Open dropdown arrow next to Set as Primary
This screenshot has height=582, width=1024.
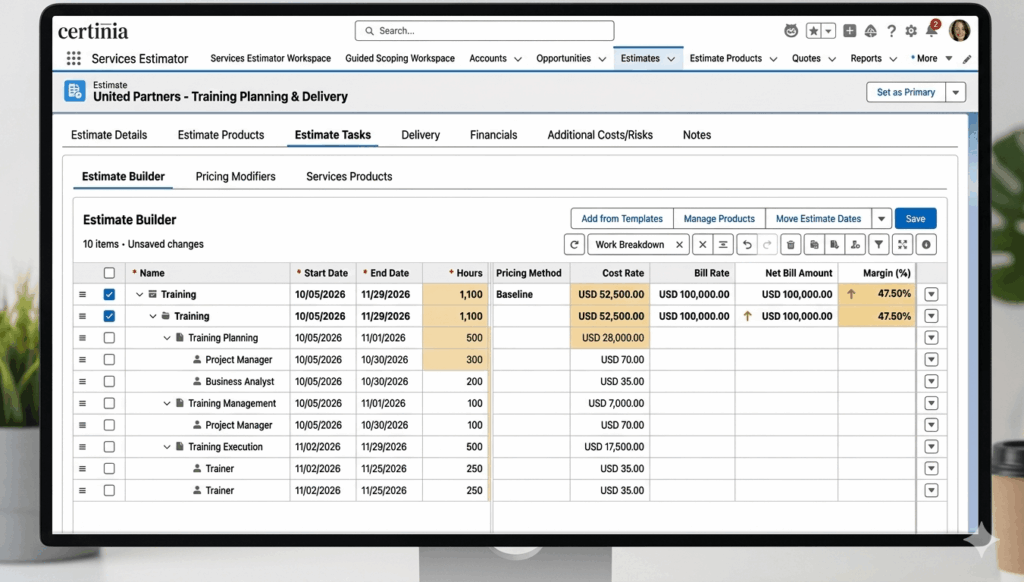(955, 92)
